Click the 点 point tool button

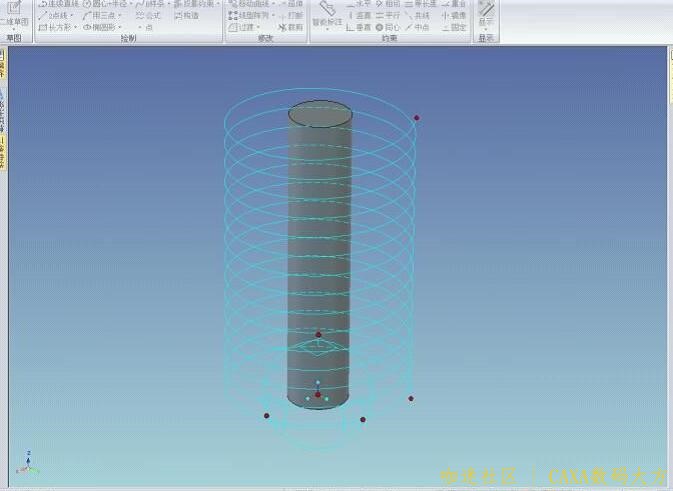click(146, 28)
